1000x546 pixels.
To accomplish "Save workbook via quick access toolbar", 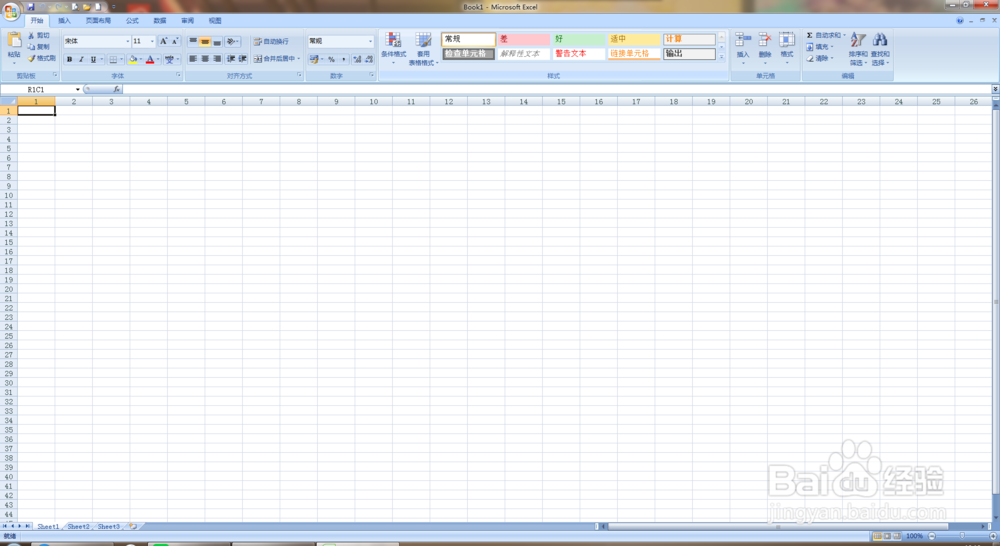I will [31, 7].
